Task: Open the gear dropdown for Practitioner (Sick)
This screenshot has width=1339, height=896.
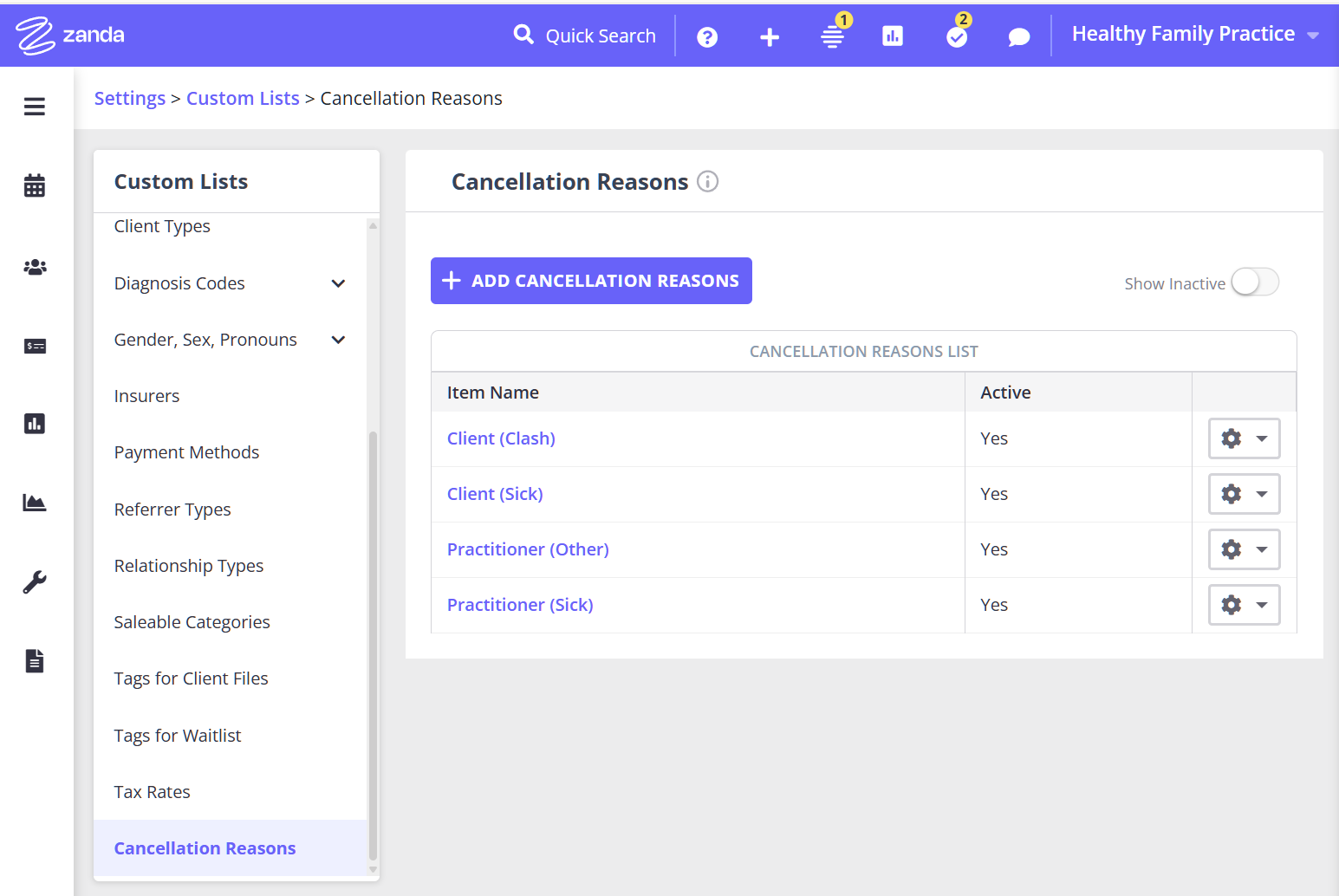Action: tap(1244, 605)
